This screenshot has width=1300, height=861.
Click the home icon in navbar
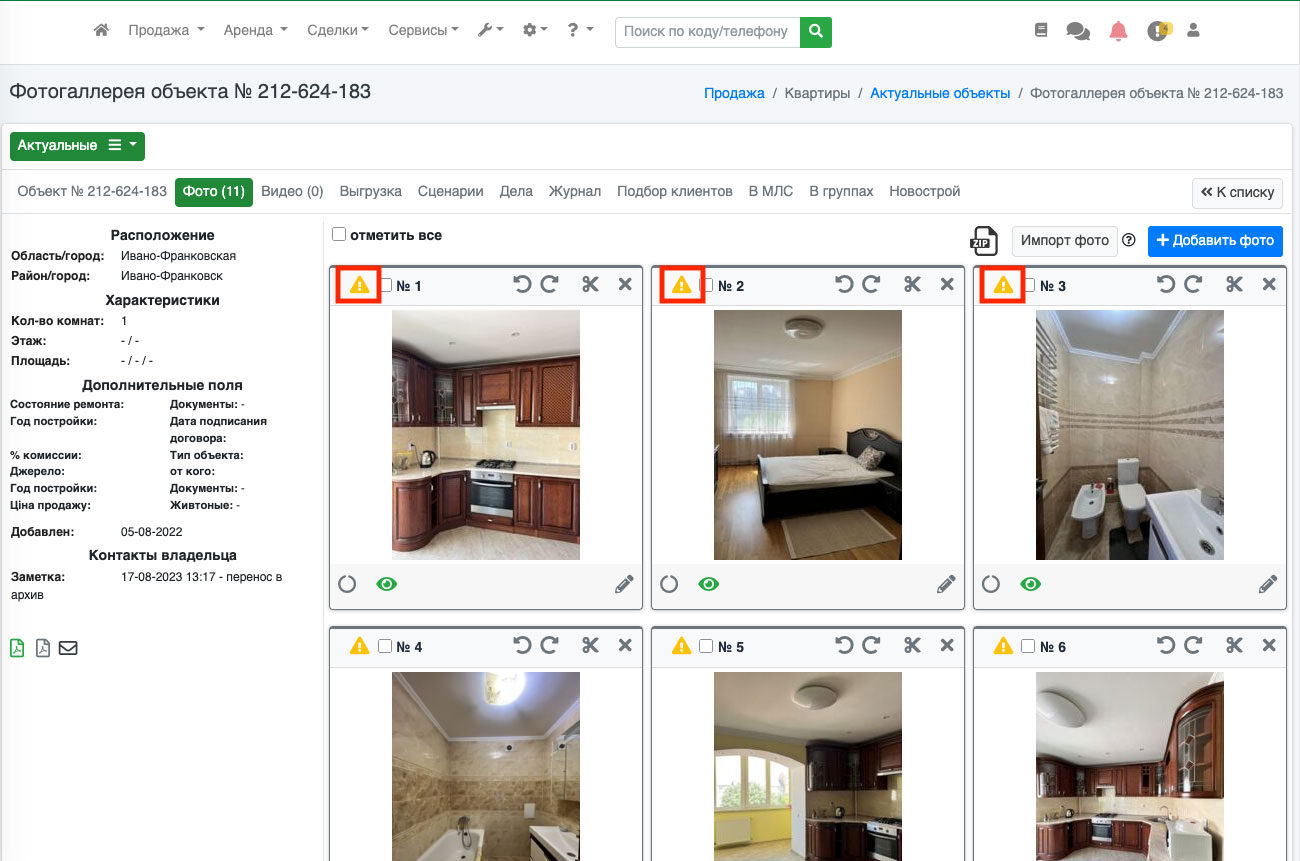[x=101, y=31]
